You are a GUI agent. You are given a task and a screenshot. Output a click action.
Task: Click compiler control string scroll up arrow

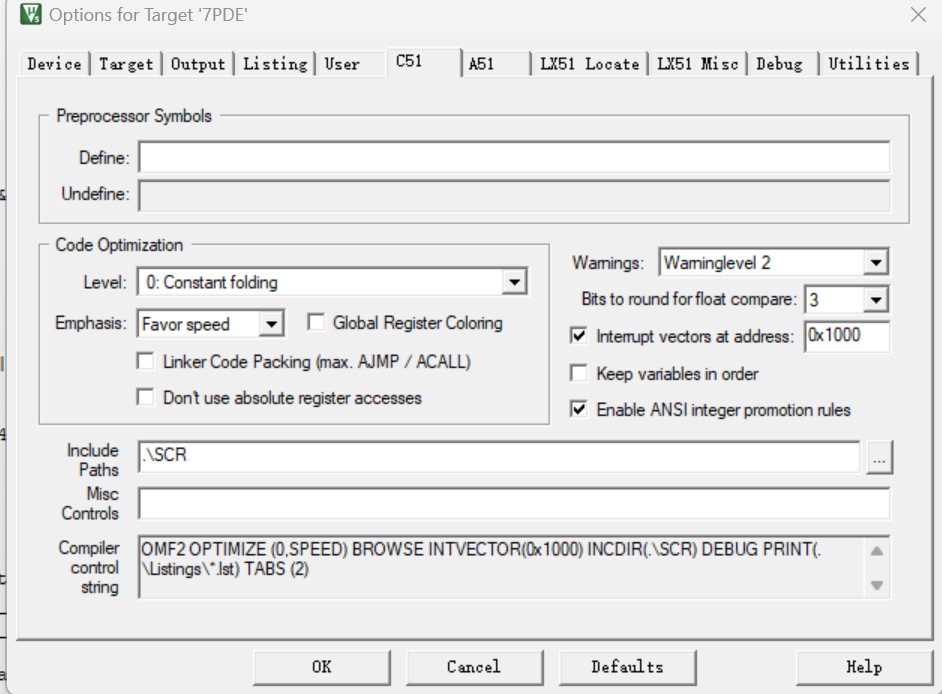point(877,550)
